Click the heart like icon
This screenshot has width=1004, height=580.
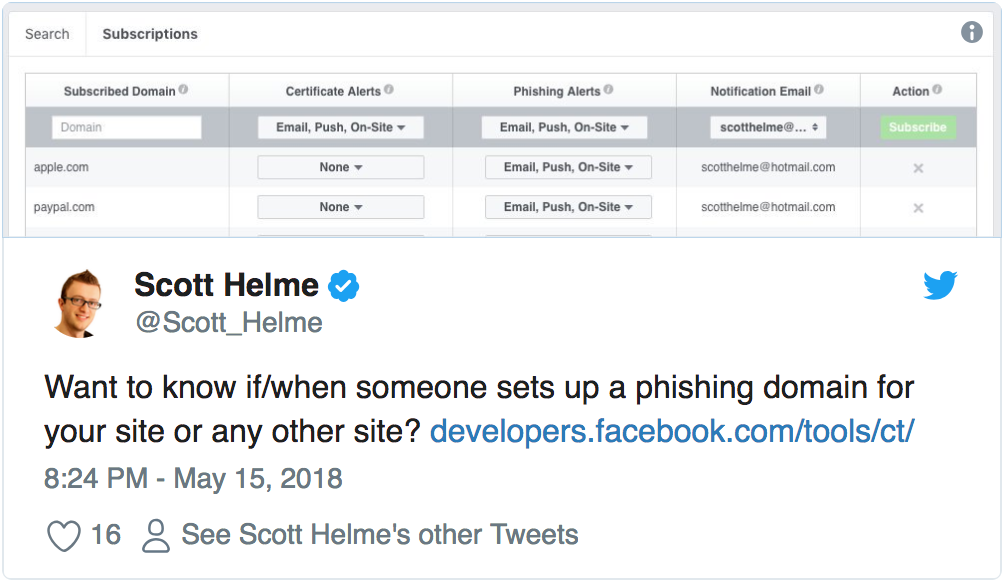[64, 536]
